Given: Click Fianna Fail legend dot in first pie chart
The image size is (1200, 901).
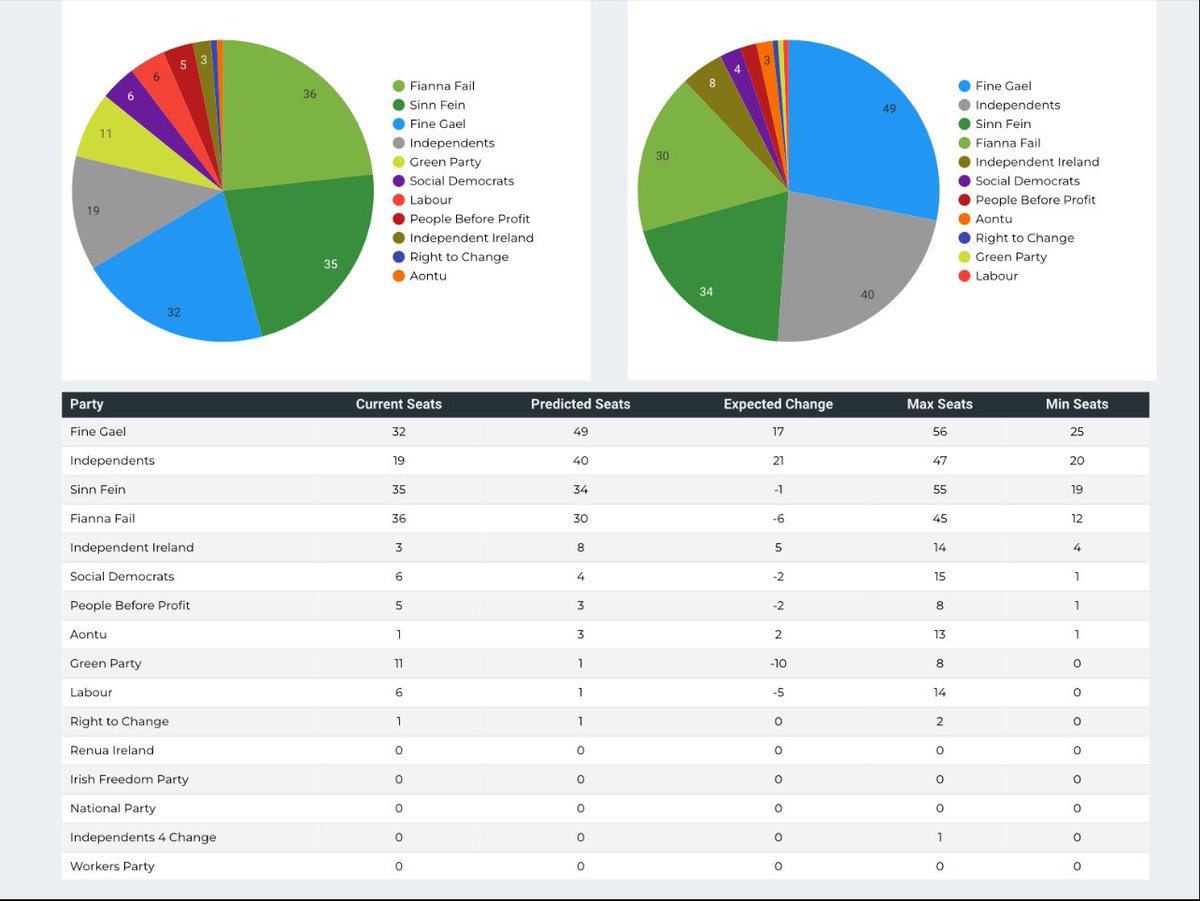Looking at the screenshot, I should coord(399,86).
